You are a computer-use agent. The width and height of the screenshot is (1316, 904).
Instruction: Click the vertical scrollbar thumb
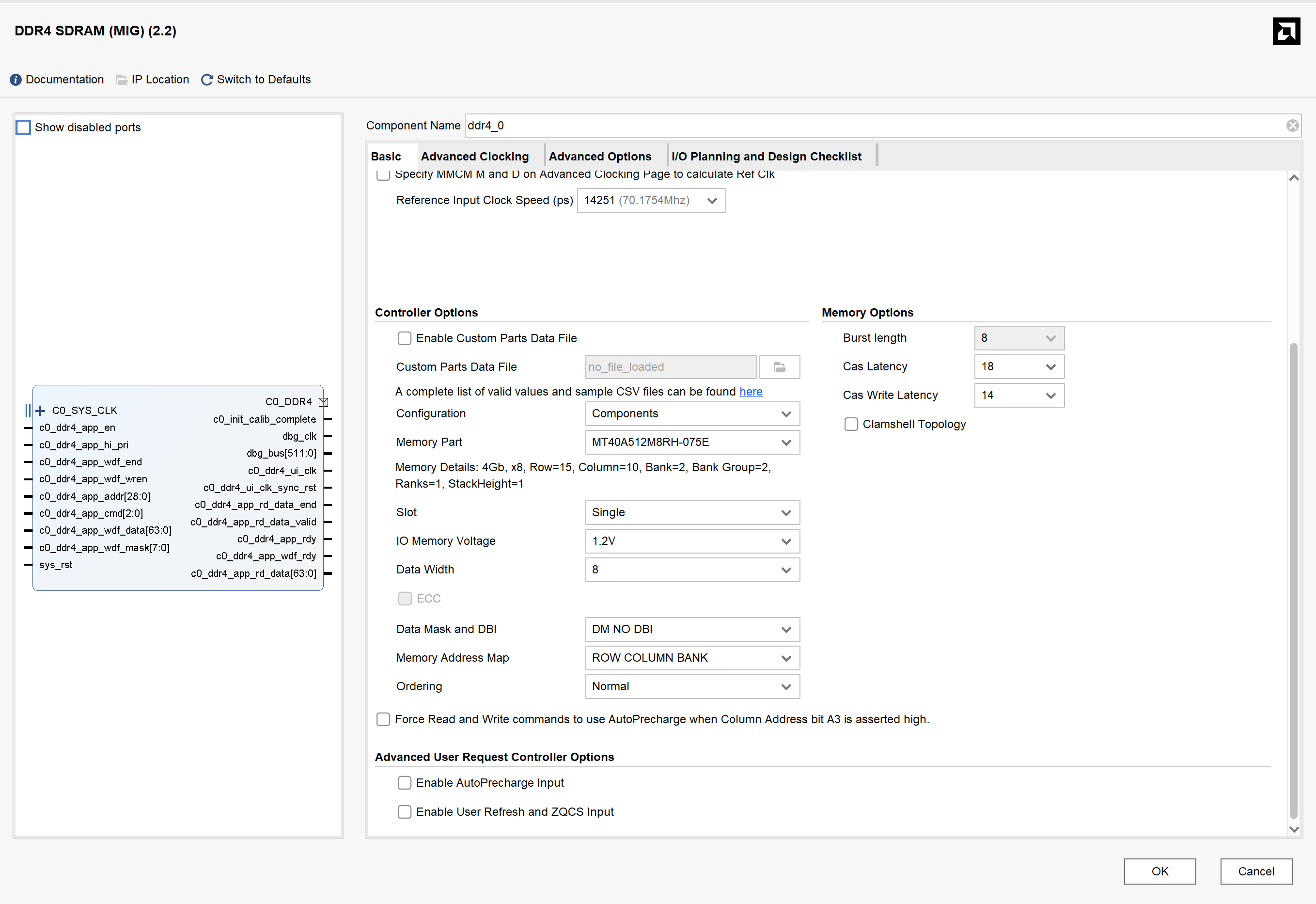click(x=1293, y=581)
